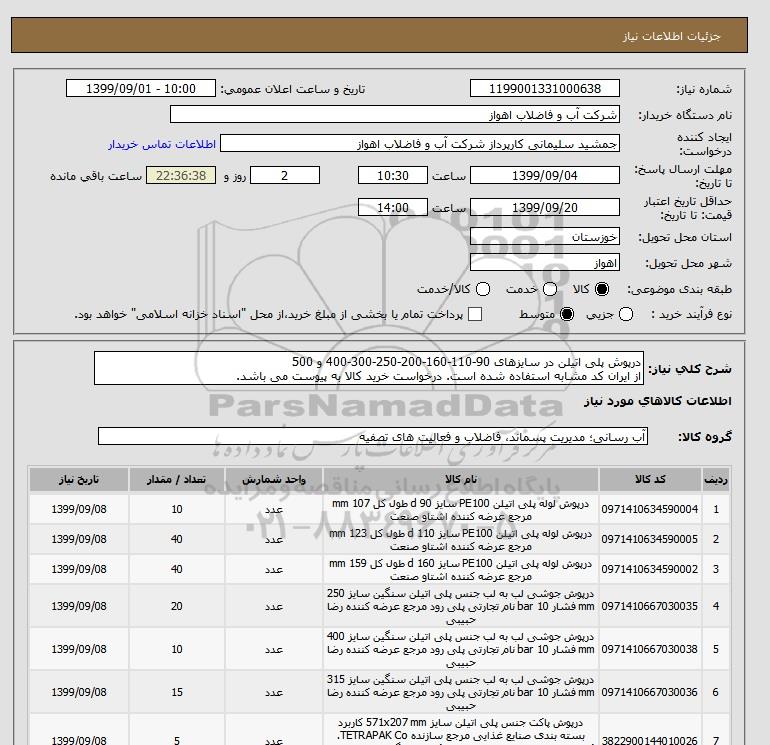
Task: Click product code 0971410634590004
Action: pyautogui.click(x=650, y=510)
